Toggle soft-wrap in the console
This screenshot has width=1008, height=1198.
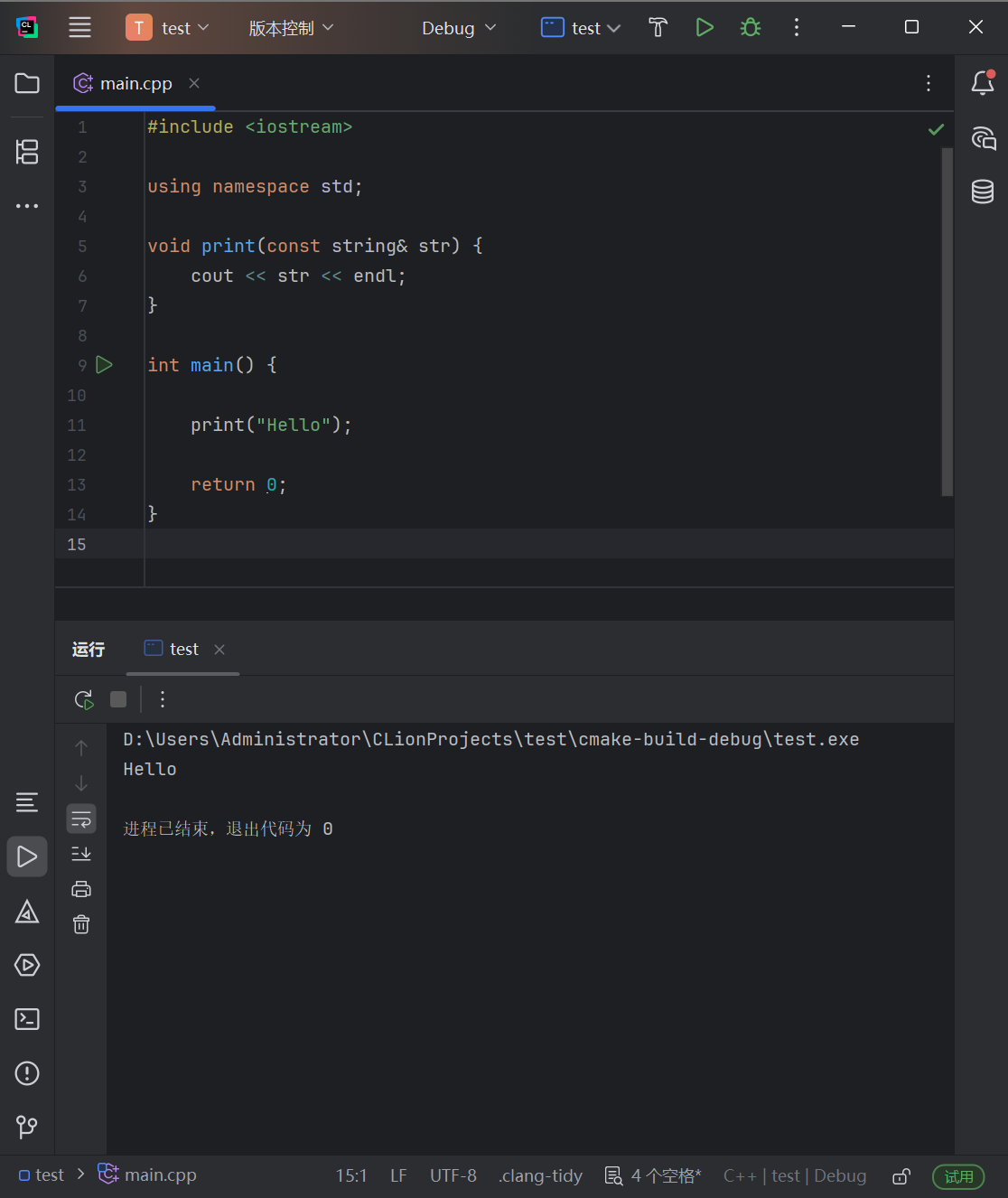(x=81, y=819)
